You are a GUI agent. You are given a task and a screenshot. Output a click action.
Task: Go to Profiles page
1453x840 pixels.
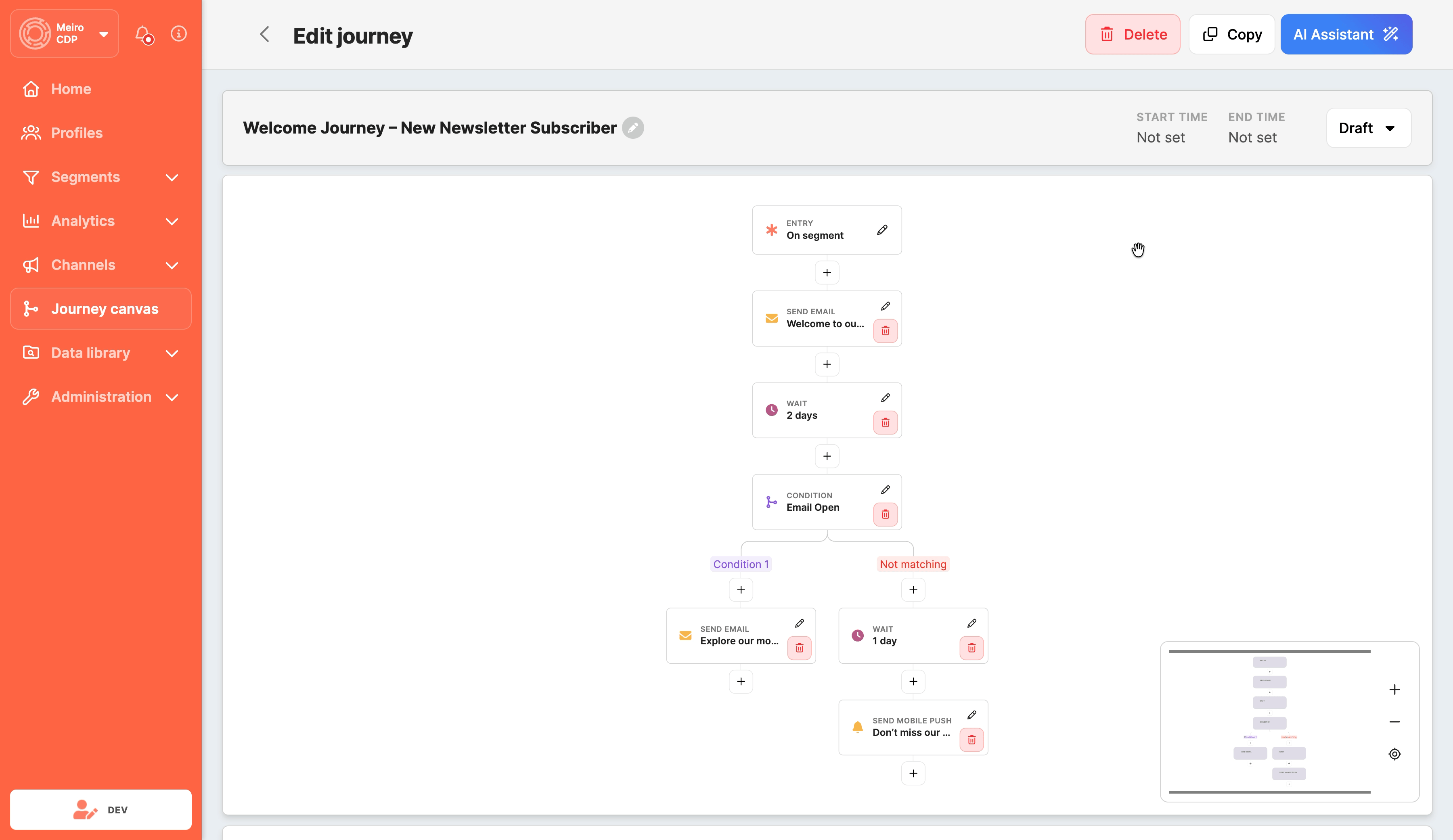tap(77, 133)
